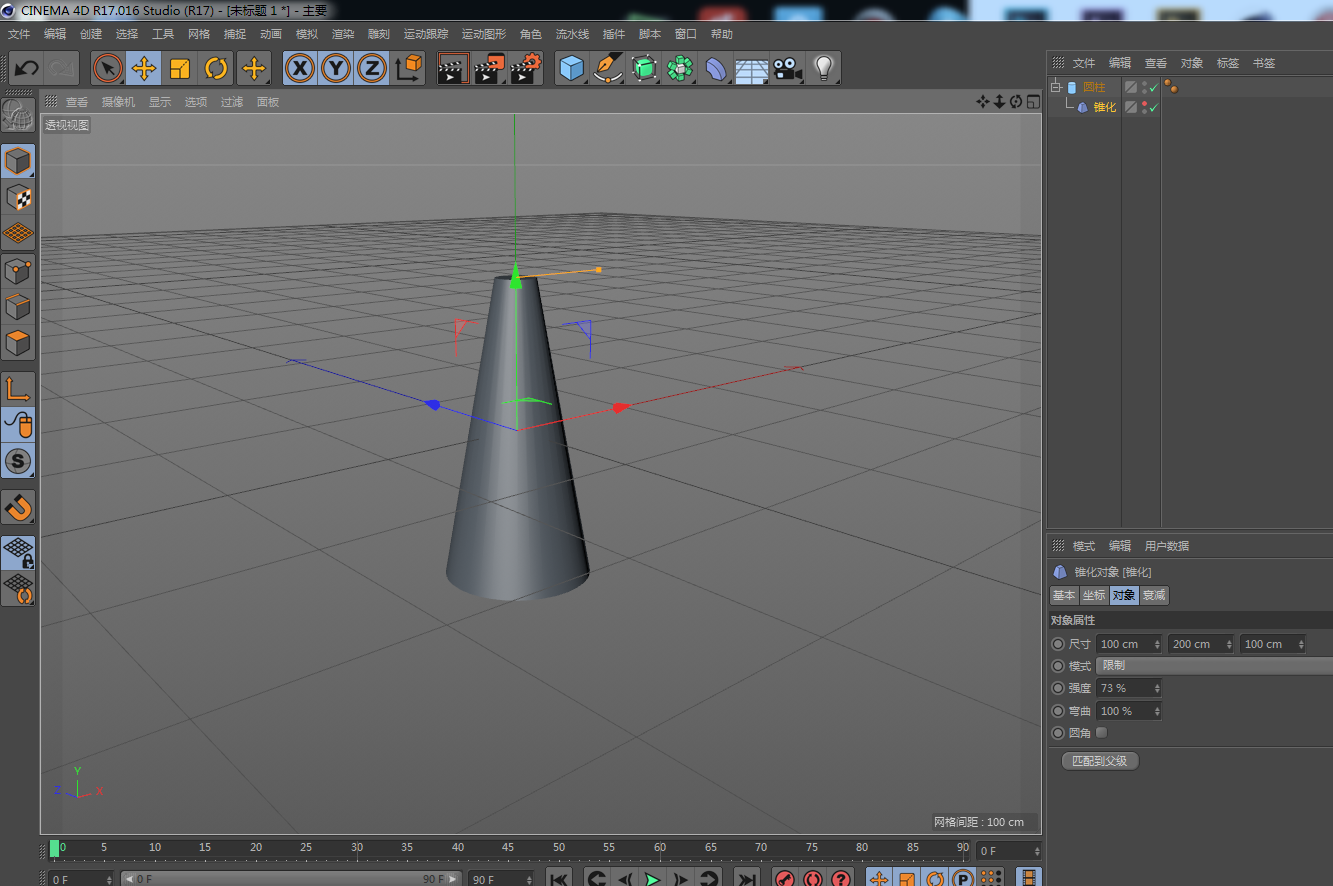The image size is (1333, 886).
Task: Switch to the 衰减 attribute tab
Action: [1154, 595]
